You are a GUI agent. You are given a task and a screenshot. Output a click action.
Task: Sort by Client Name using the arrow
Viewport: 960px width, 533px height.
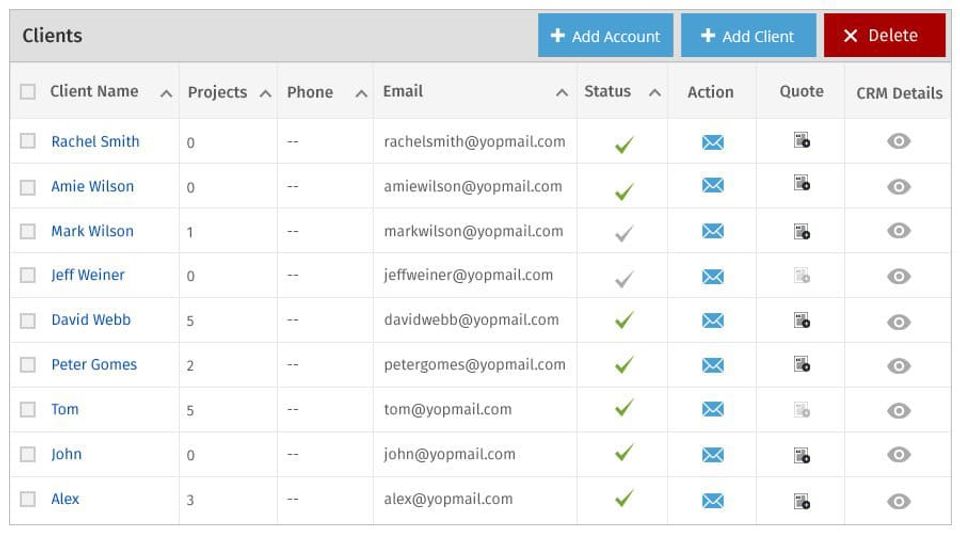pyautogui.click(x=166, y=93)
